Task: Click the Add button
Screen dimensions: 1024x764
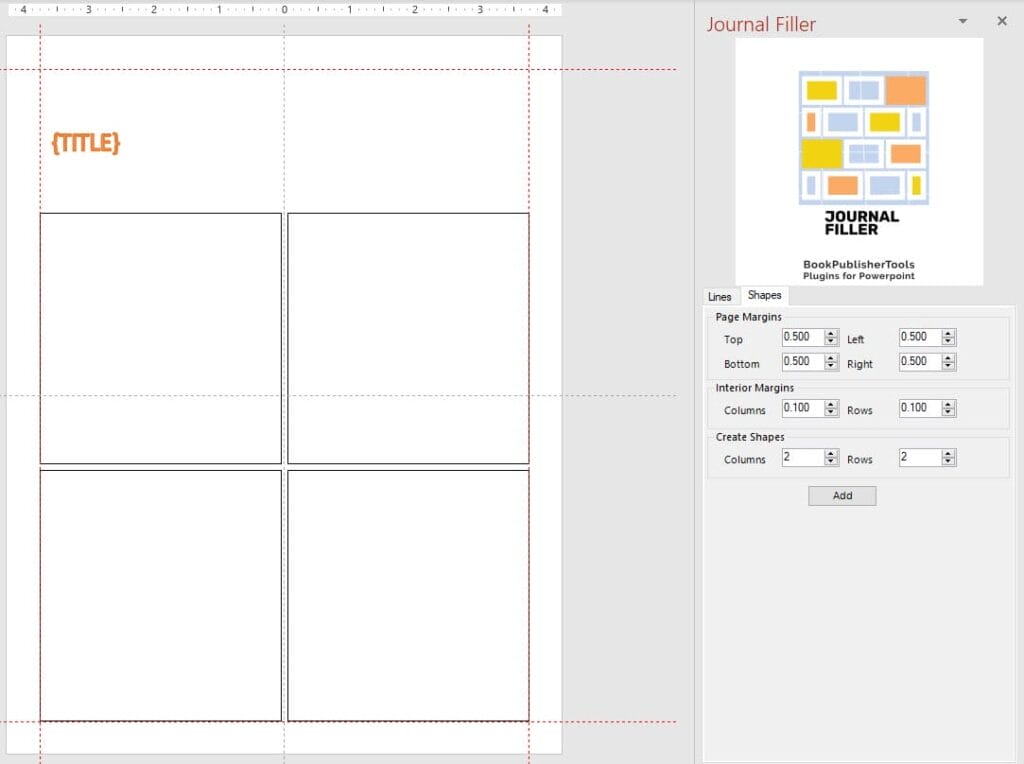Action: point(842,496)
